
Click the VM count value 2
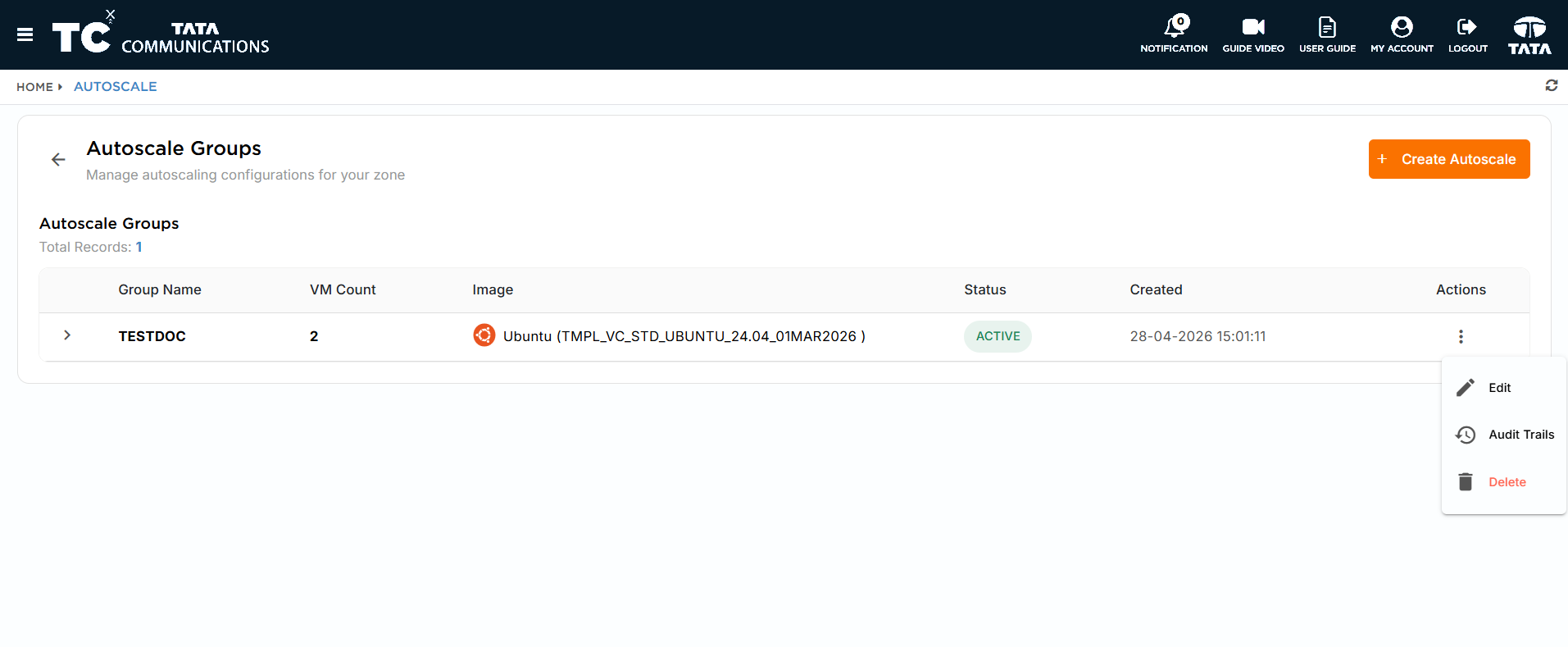point(314,336)
